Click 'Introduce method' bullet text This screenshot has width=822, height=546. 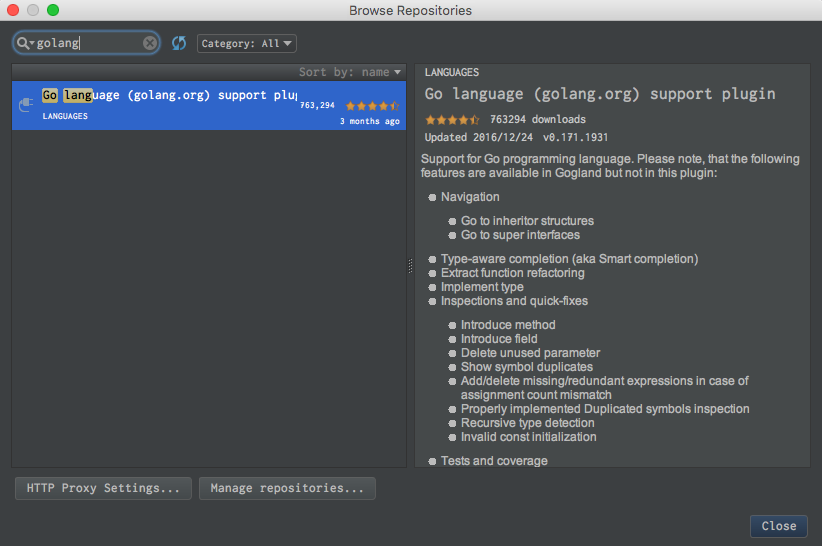tap(508, 325)
